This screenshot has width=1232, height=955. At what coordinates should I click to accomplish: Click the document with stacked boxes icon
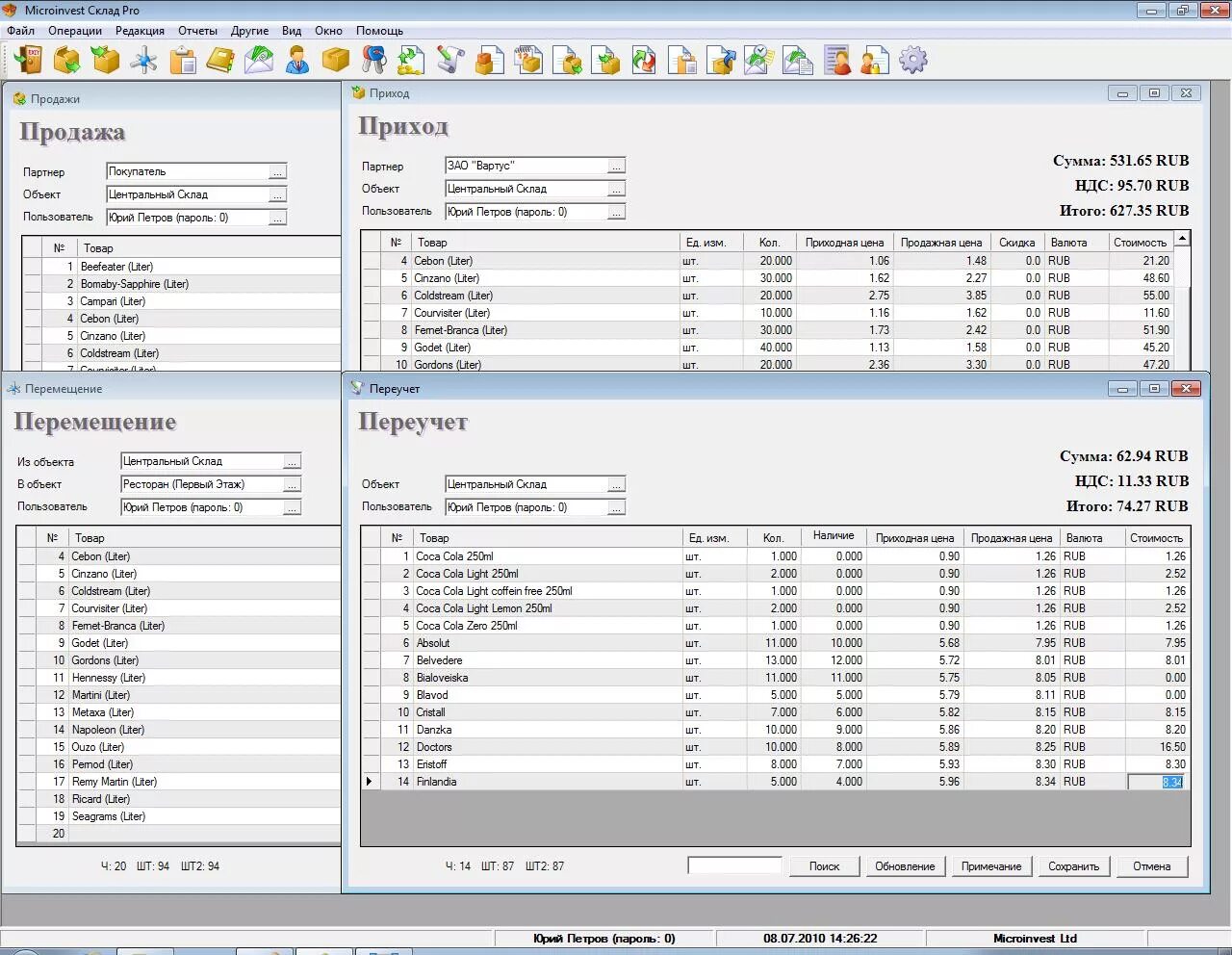[x=490, y=61]
